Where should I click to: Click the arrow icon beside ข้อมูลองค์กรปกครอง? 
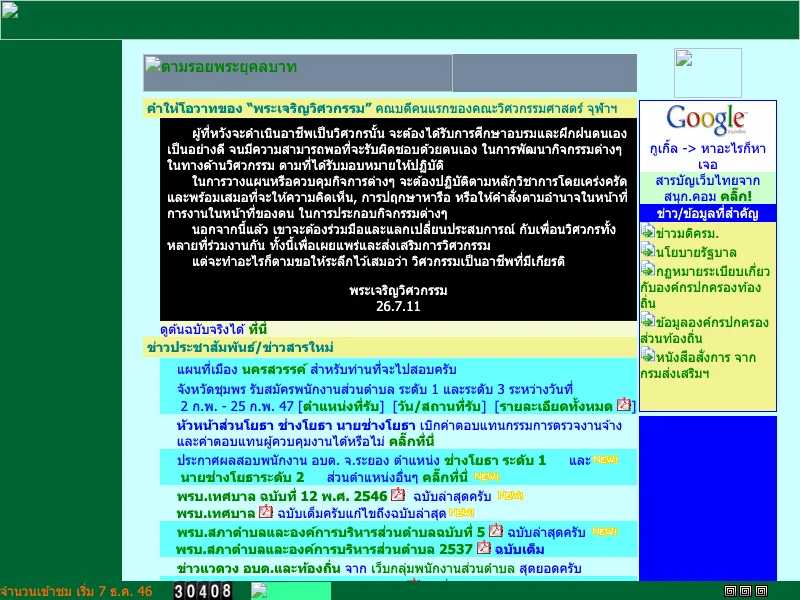click(x=648, y=320)
